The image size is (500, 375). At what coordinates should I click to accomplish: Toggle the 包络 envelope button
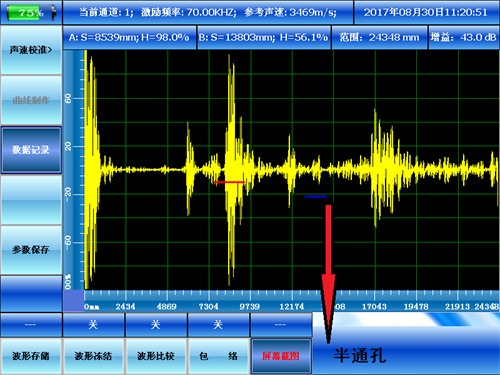pyautogui.click(x=218, y=356)
